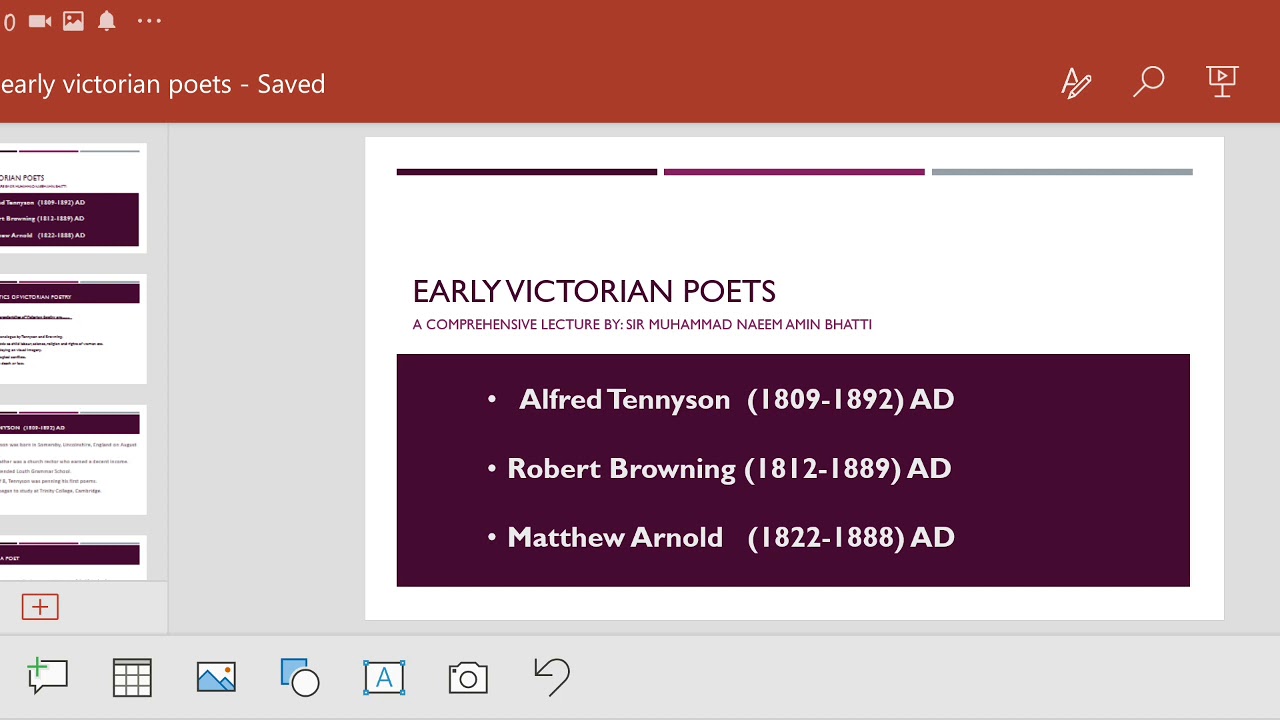Undo the last action
Screen dimensions: 1280x720
tap(552, 677)
